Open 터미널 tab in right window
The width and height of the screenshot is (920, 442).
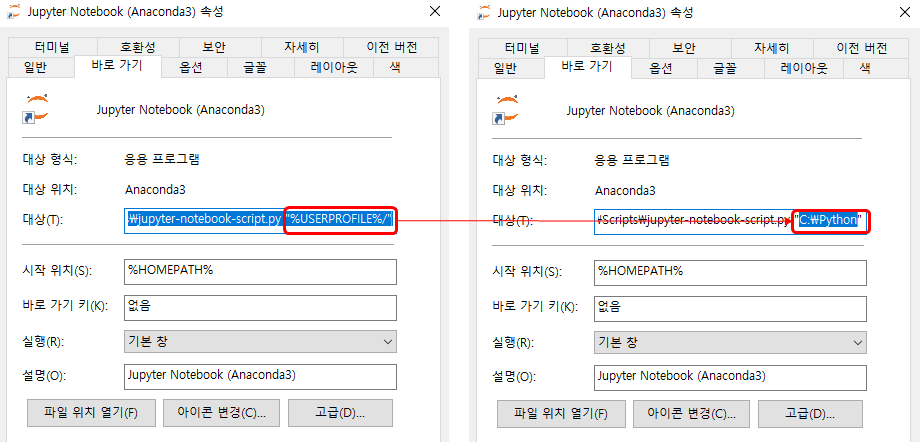(523, 48)
